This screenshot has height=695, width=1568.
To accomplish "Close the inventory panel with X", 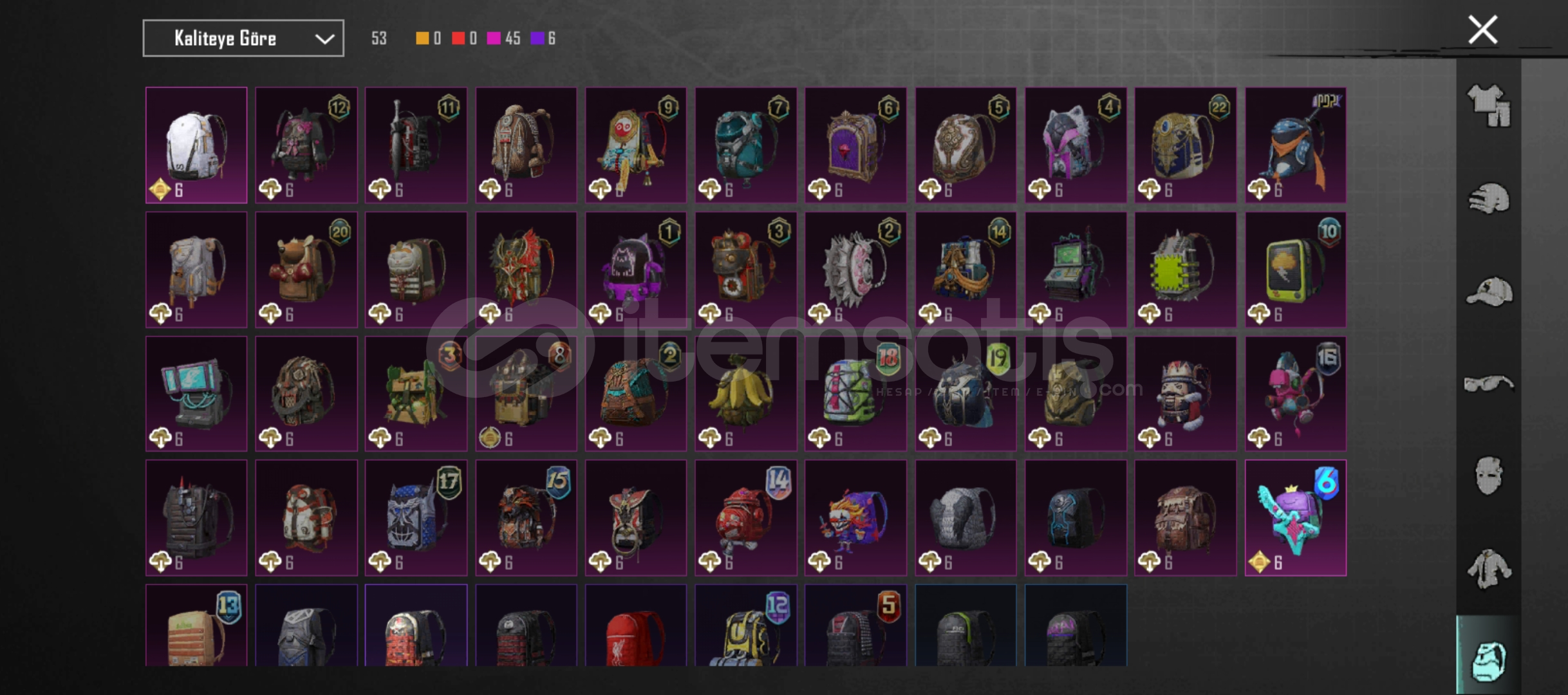I will click(x=1482, y=30).
